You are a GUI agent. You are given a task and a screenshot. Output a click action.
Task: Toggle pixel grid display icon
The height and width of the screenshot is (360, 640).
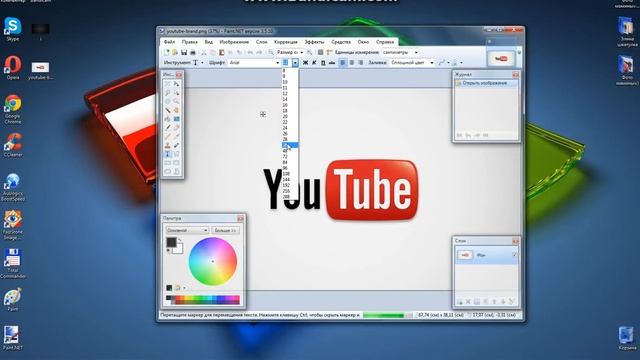(x=320, y=52)
